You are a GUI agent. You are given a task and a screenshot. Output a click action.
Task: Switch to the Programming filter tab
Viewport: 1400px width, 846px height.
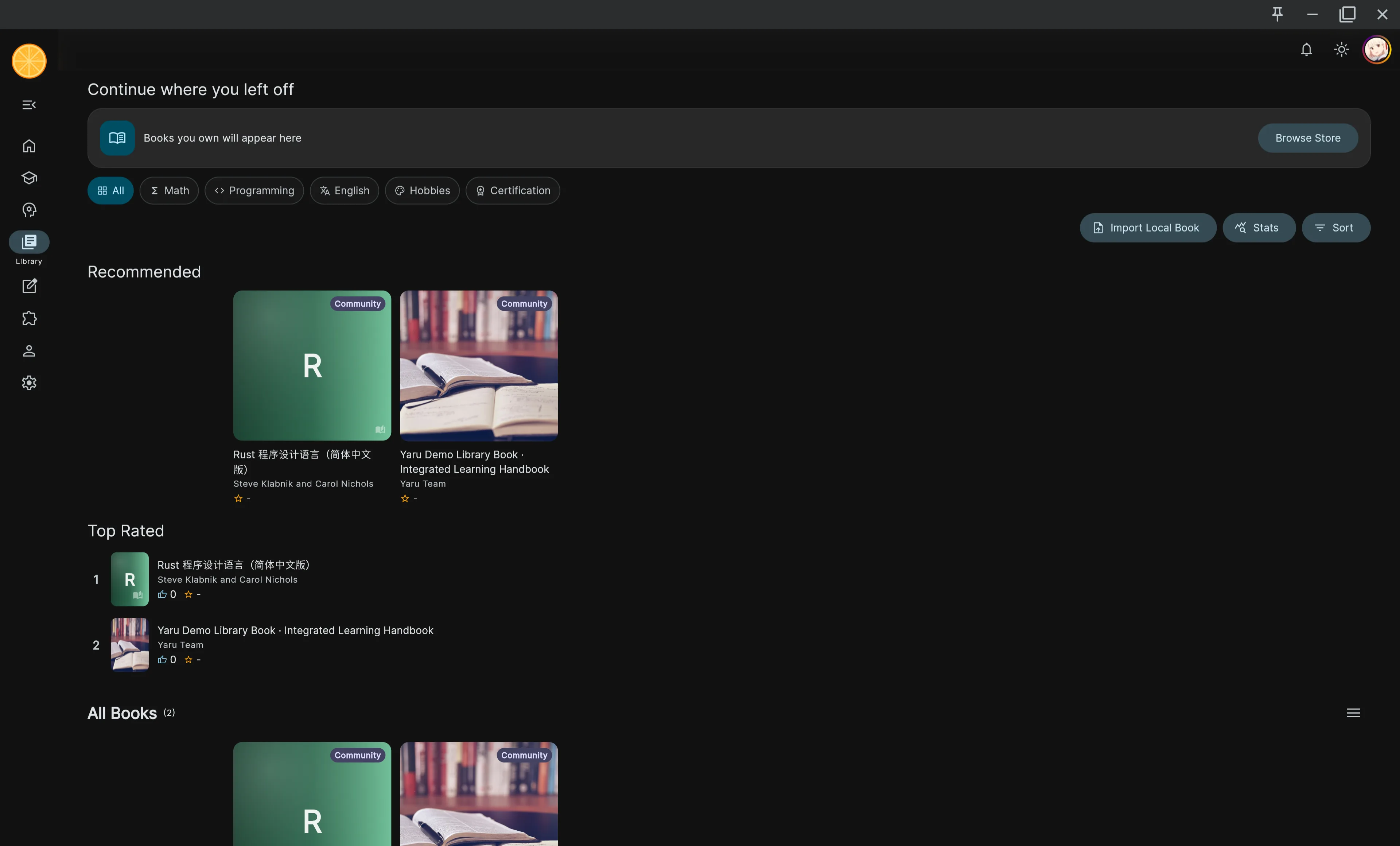coord(254,190)
